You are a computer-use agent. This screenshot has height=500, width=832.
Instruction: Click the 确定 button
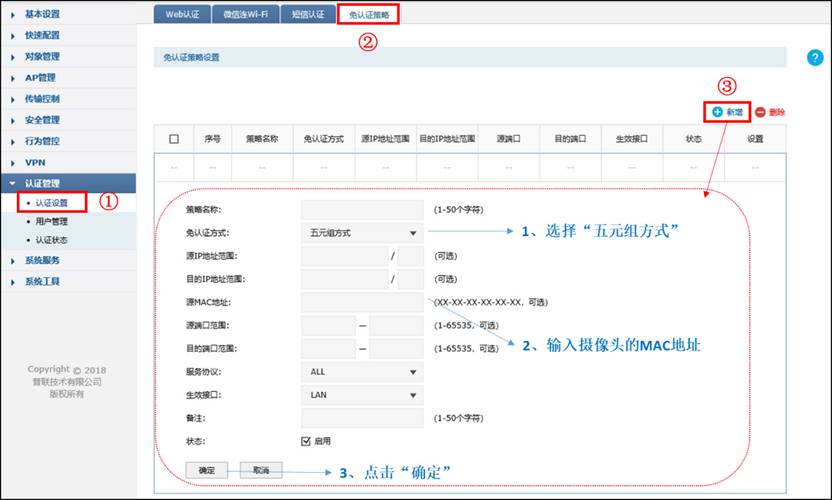pos(207,469)
